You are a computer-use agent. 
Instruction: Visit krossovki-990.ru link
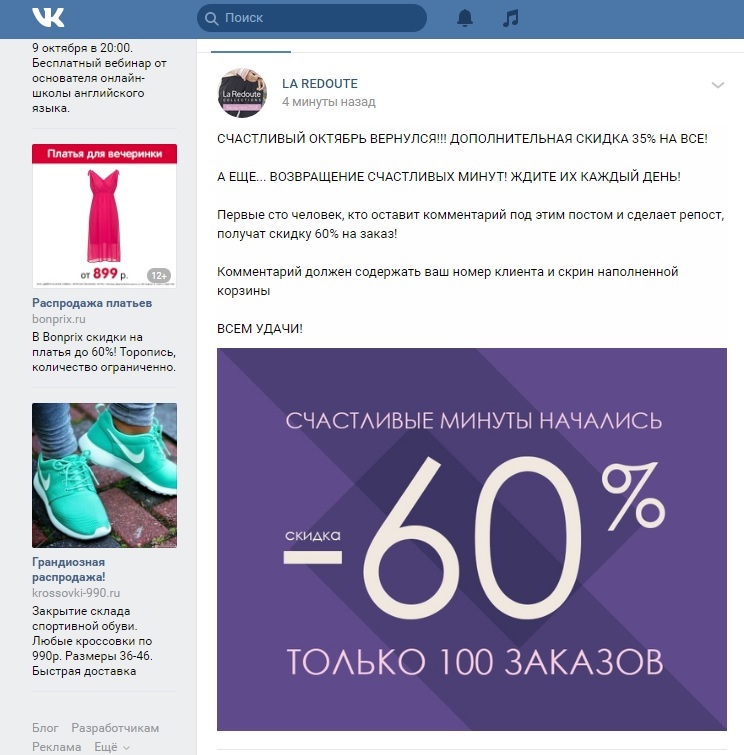click(x=76, y=593)
